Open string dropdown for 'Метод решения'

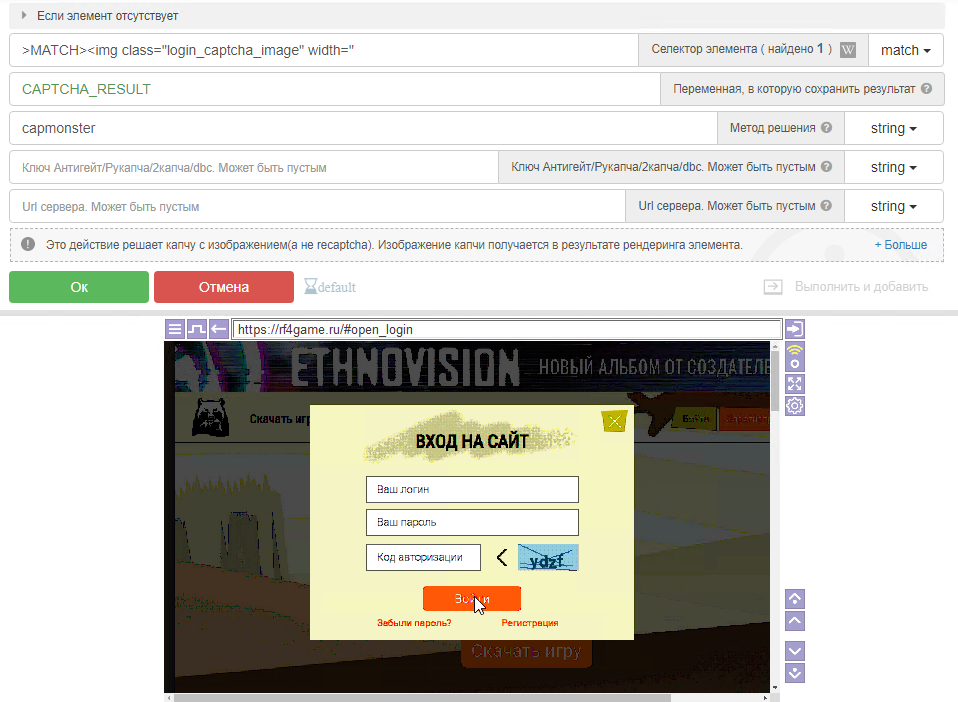[893, 128]
